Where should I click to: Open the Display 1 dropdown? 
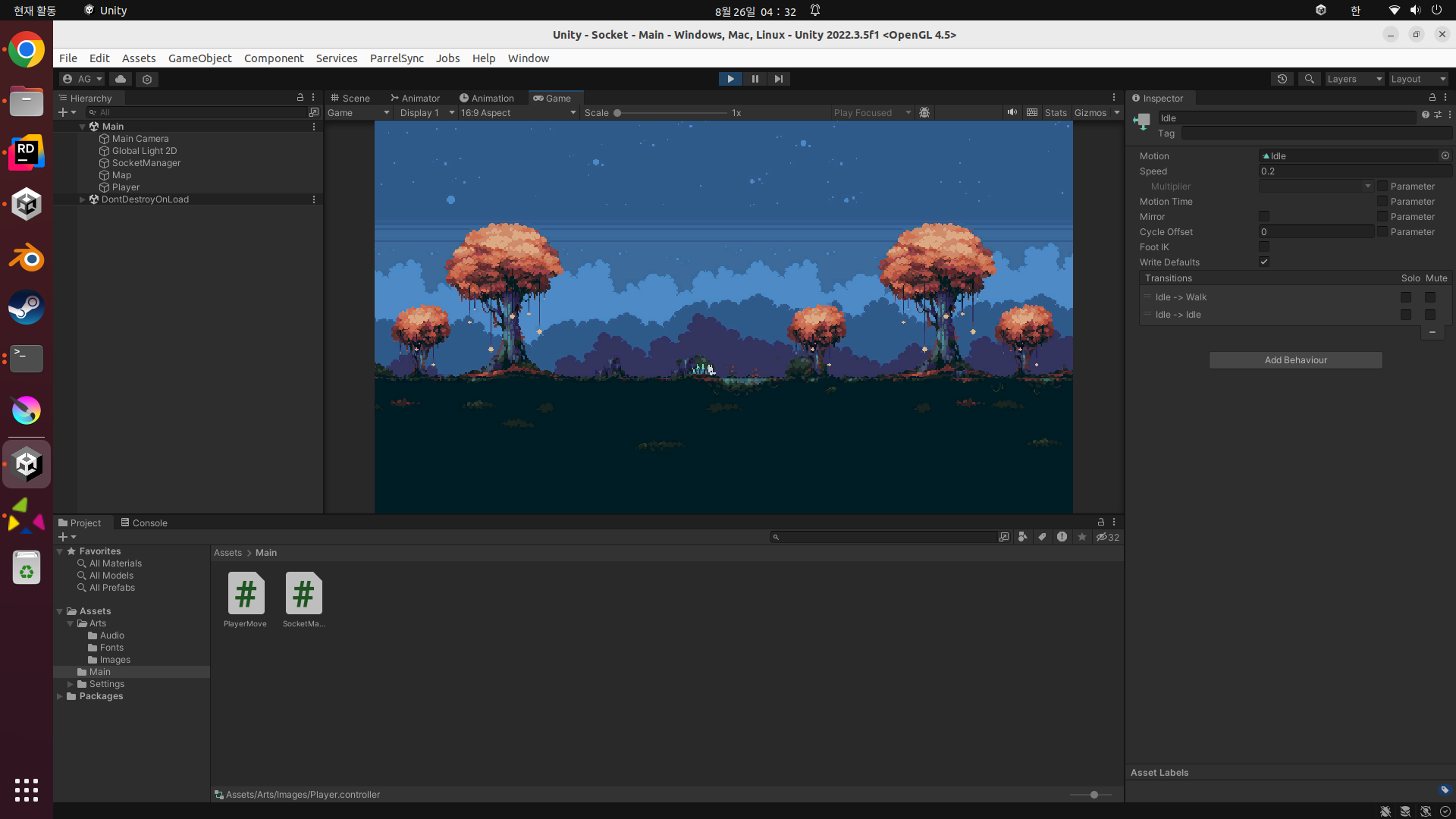tap(427, 112)
